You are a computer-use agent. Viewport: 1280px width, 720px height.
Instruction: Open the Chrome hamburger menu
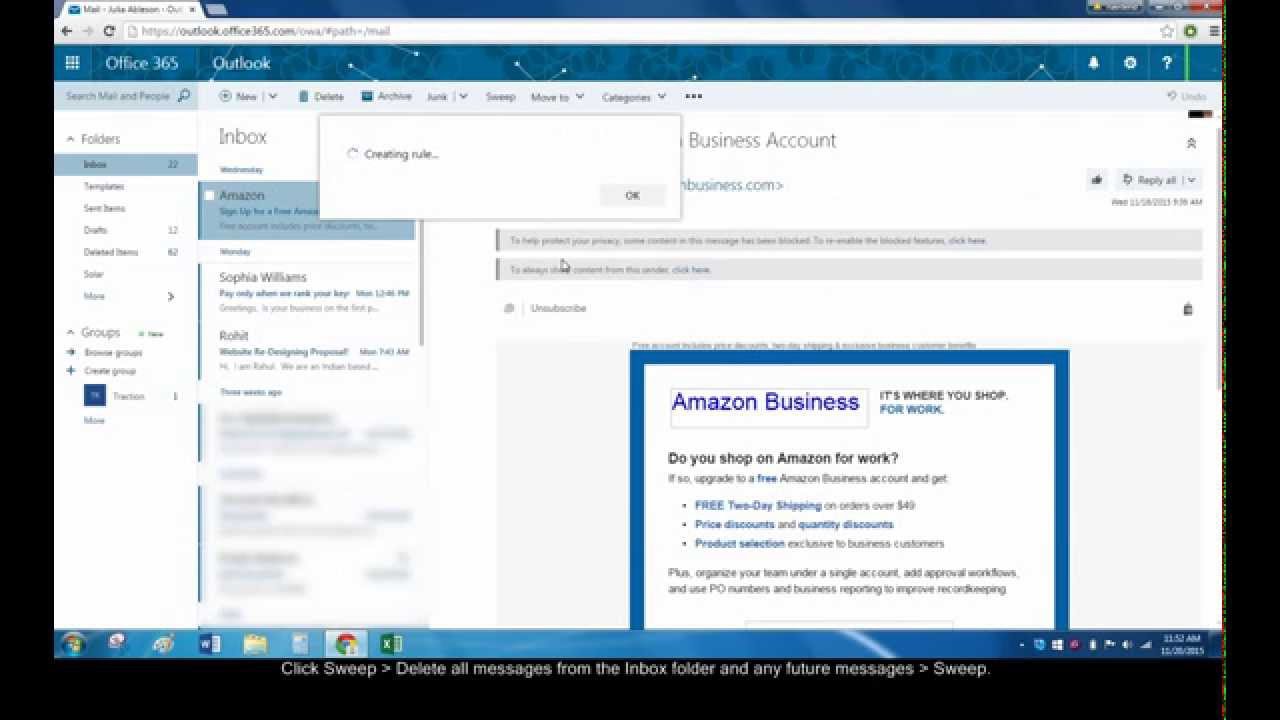pos(1214,31)
